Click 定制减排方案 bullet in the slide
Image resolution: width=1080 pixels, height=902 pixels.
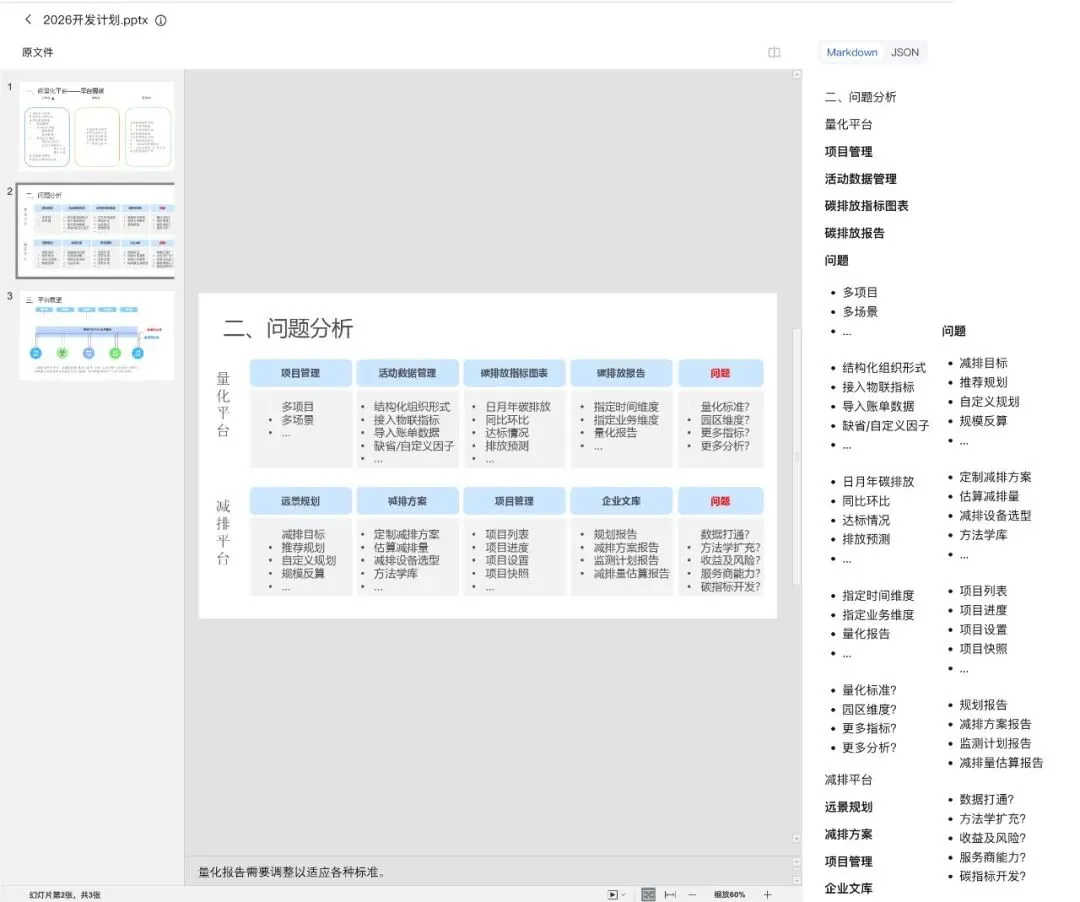point(406,534)
